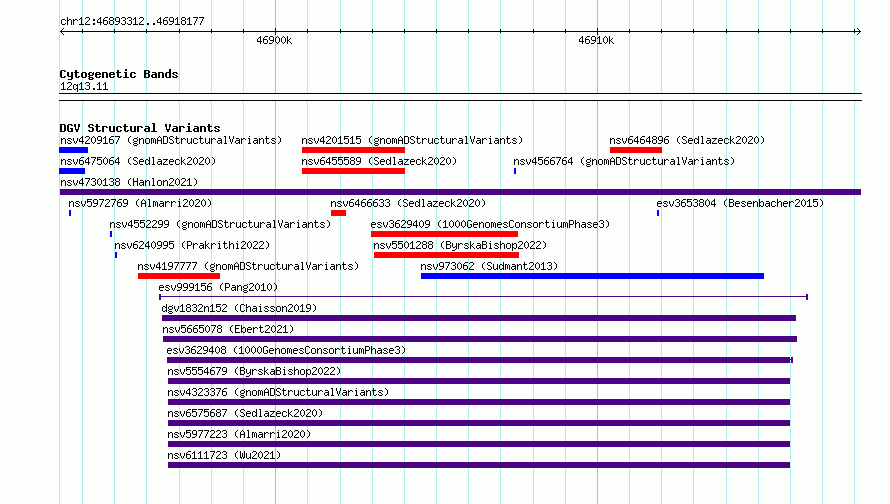890x504 pixels.
Task: Open nsv4197777 gnomAD variant label
Action: coord(248,266)
